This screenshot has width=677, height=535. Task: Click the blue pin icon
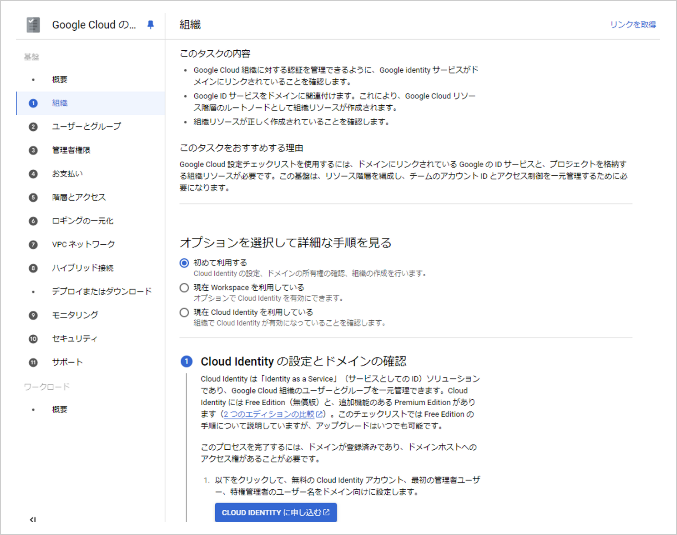click(150, 25)
